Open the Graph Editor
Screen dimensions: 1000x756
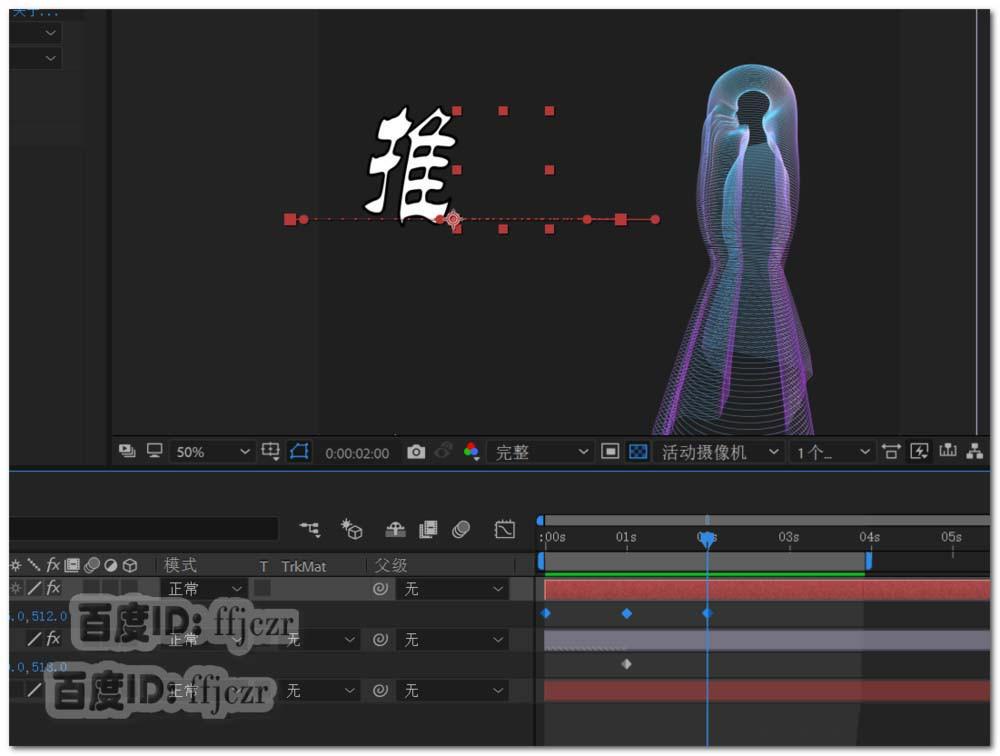coord(505,530)
